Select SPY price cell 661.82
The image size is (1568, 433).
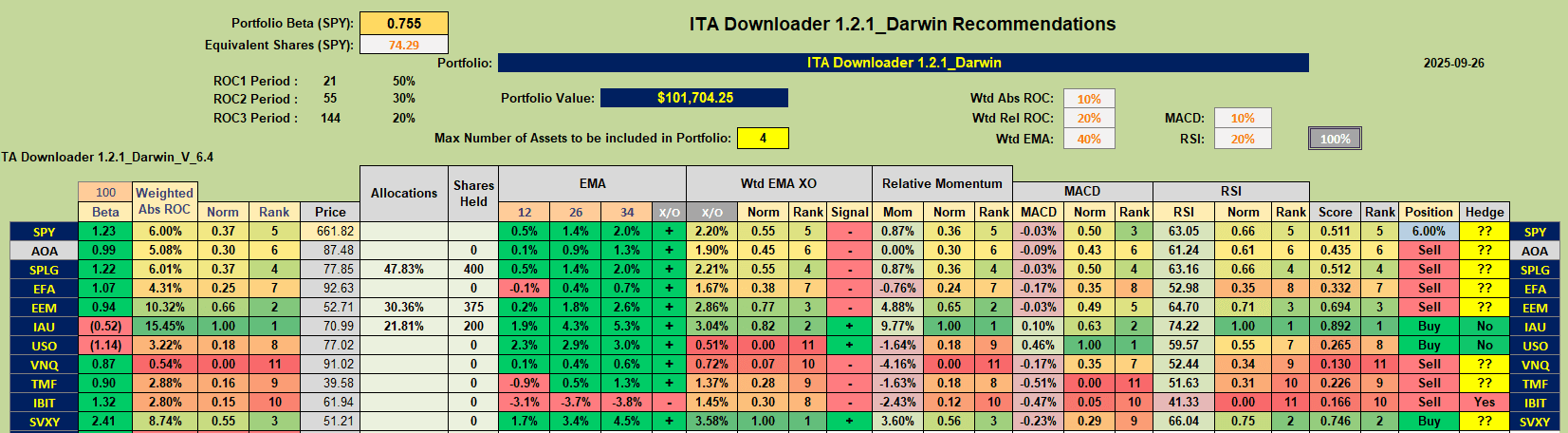330,231
